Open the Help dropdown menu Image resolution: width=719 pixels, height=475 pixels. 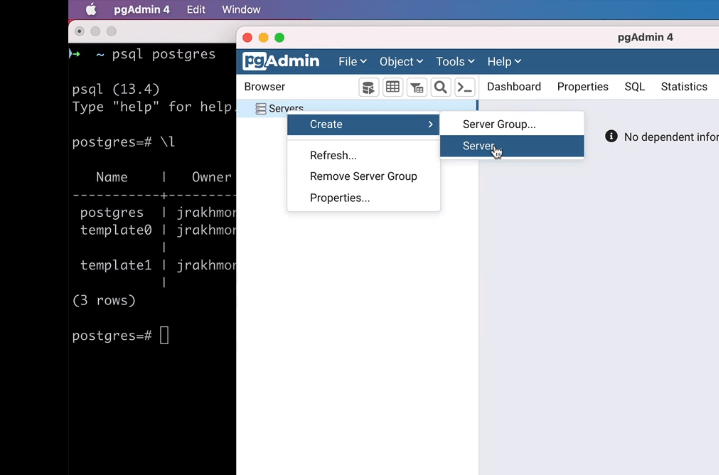click(x=503, y=61)
